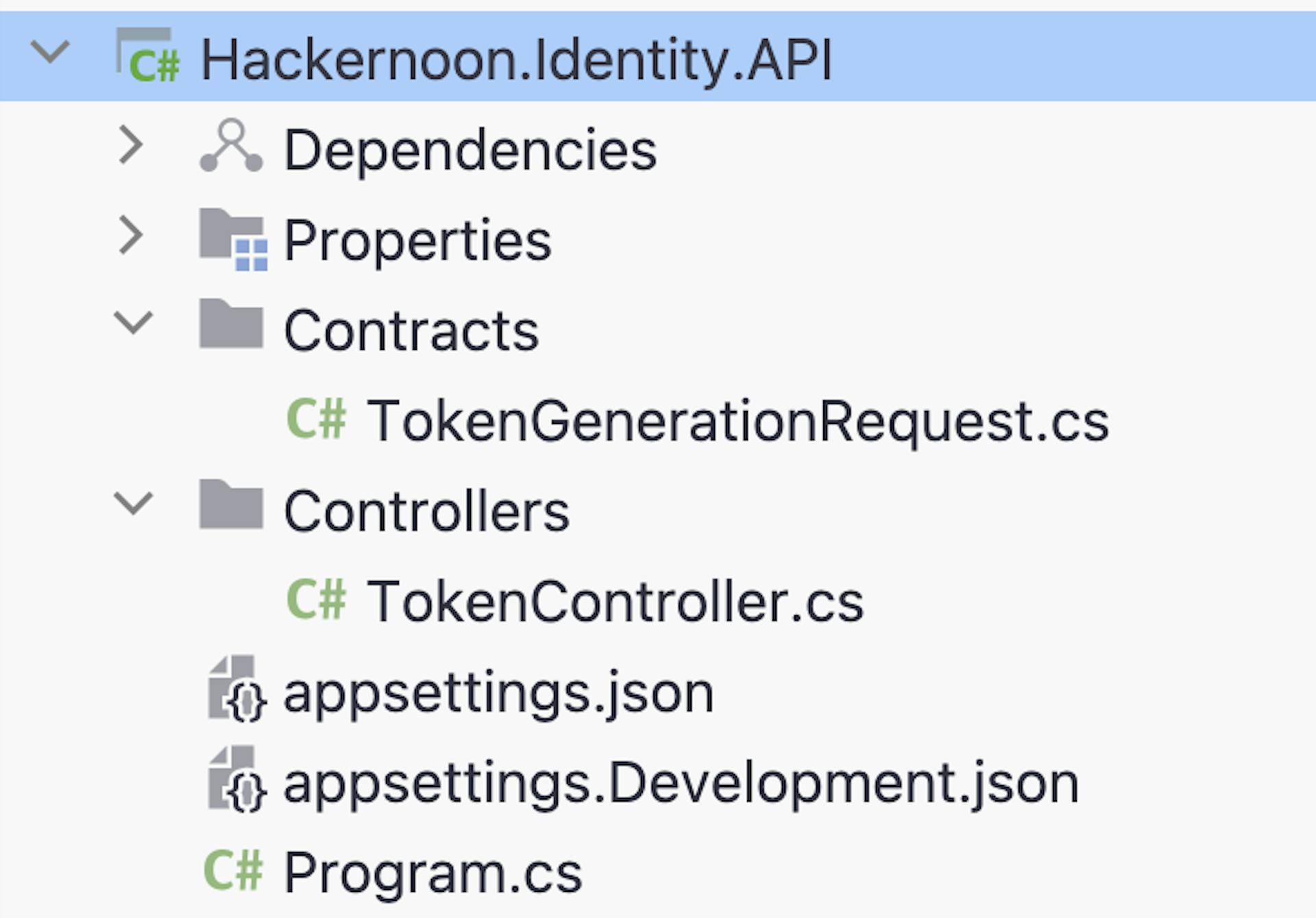Click the Properties folder icon
1316x918 pixels.
click(233, 240)
